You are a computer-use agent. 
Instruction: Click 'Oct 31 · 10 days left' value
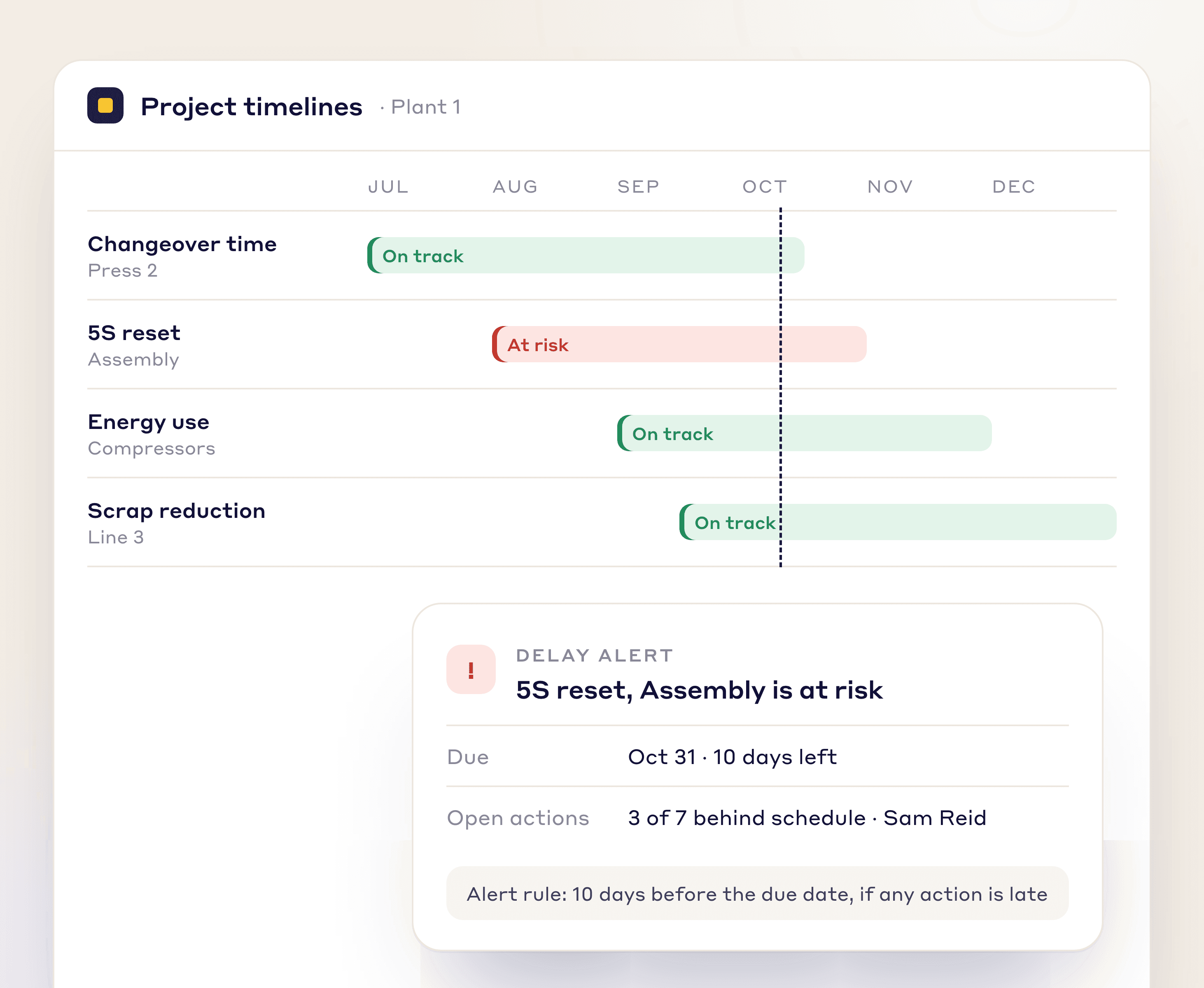(733, 757)
